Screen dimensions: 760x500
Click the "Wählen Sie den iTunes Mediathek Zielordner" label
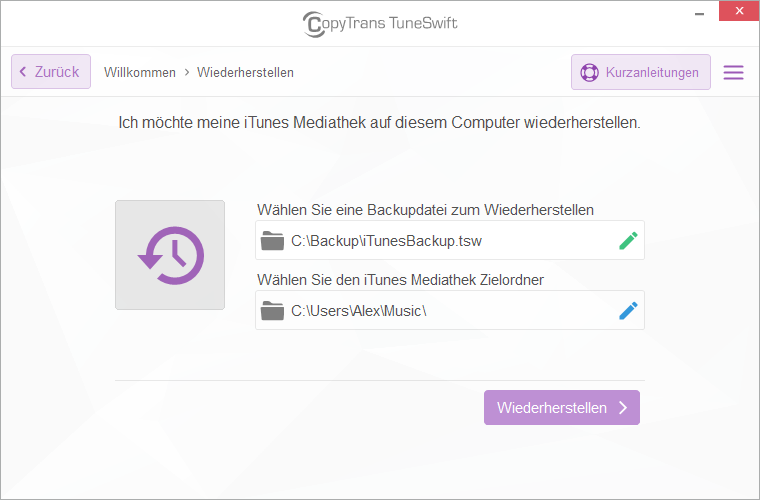pos(400,280)
